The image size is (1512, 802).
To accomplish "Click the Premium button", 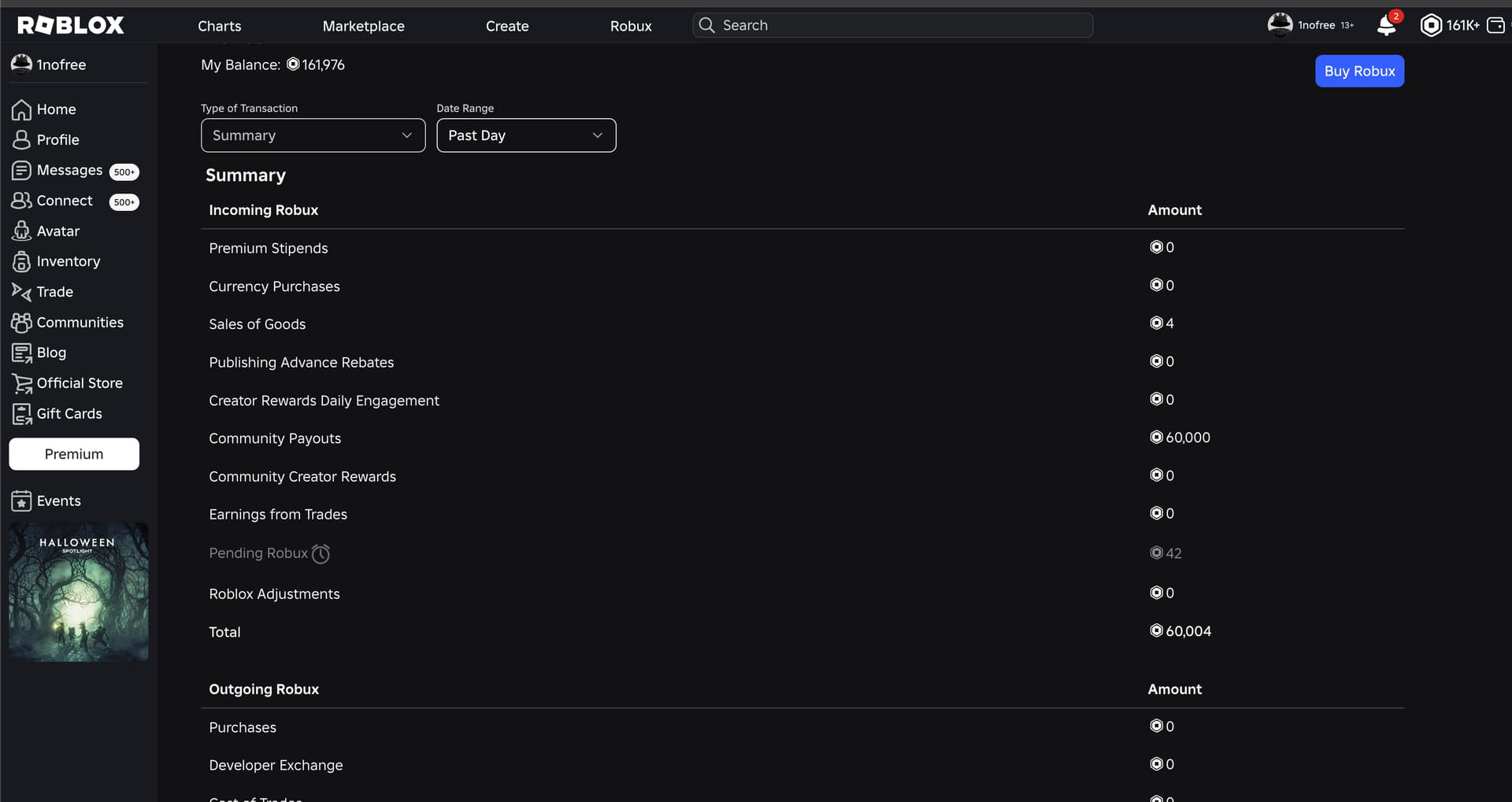I will (74, 454).
